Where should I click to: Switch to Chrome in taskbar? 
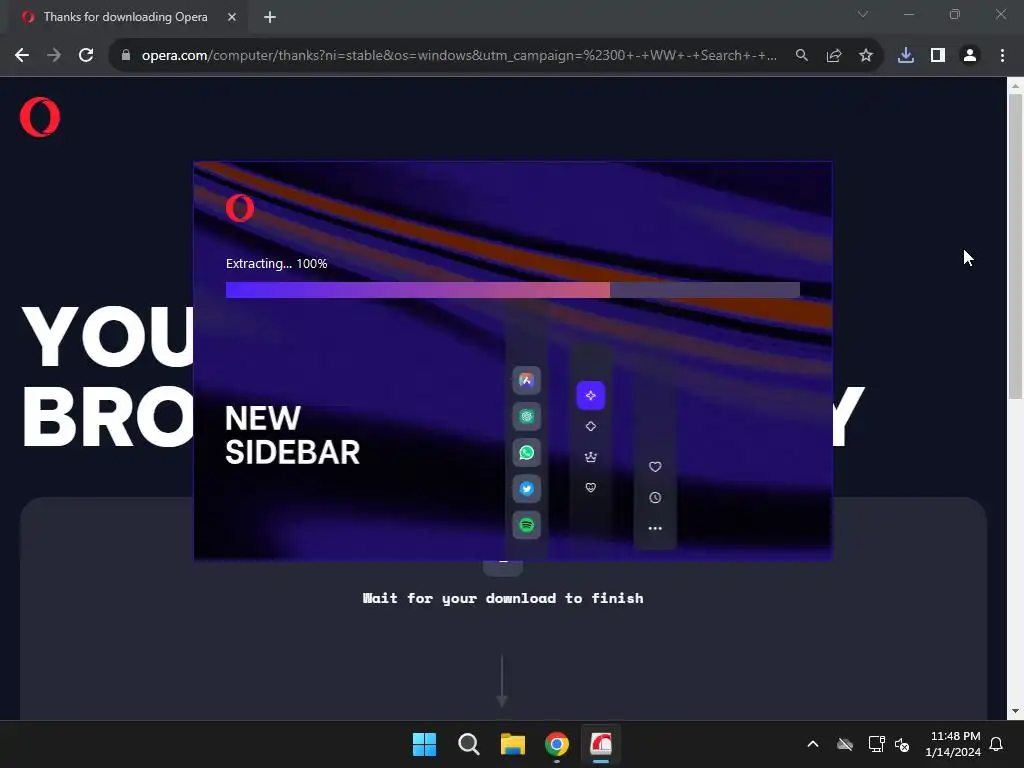(x=556, y=744)
